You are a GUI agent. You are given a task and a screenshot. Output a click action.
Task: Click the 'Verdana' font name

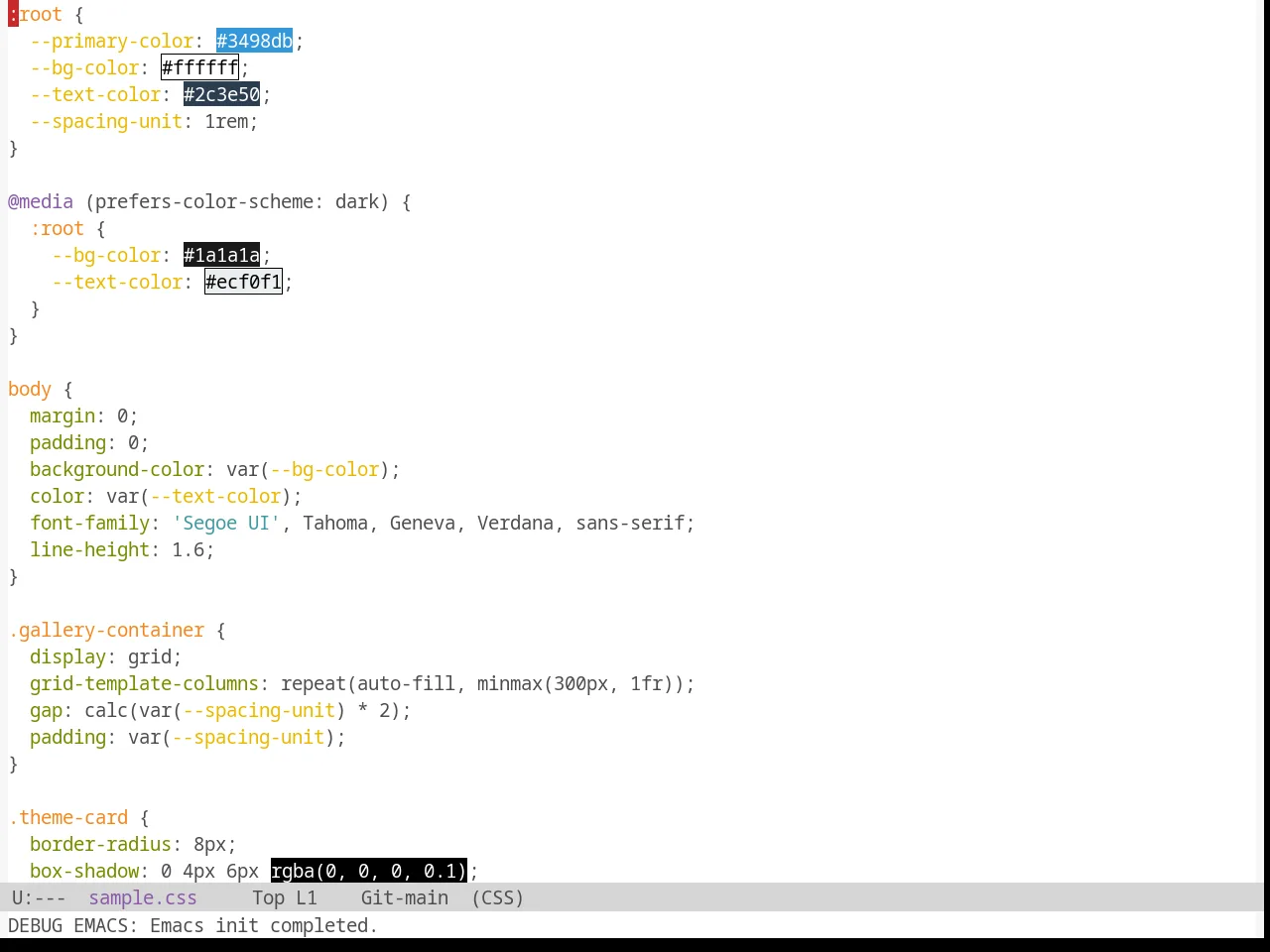(515, 523)
